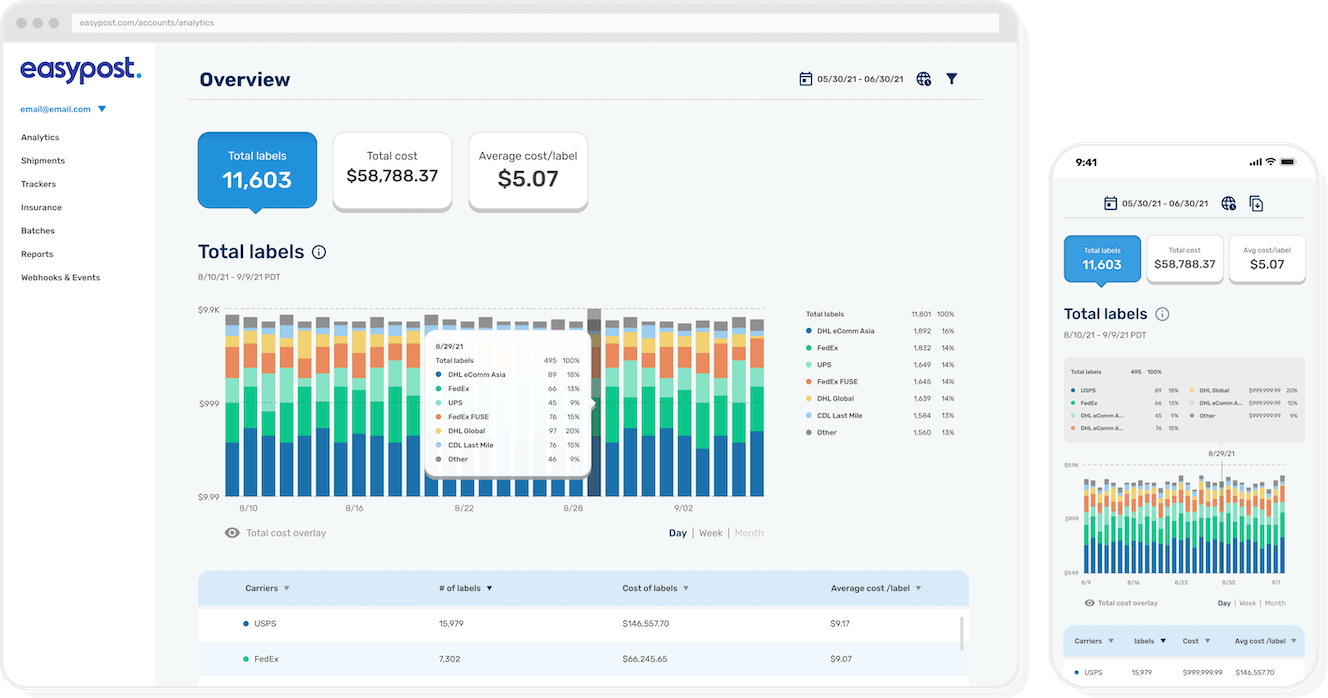Open Batches in the sidebar
This screenshot has height=698, width=1328.
point(38,231)
